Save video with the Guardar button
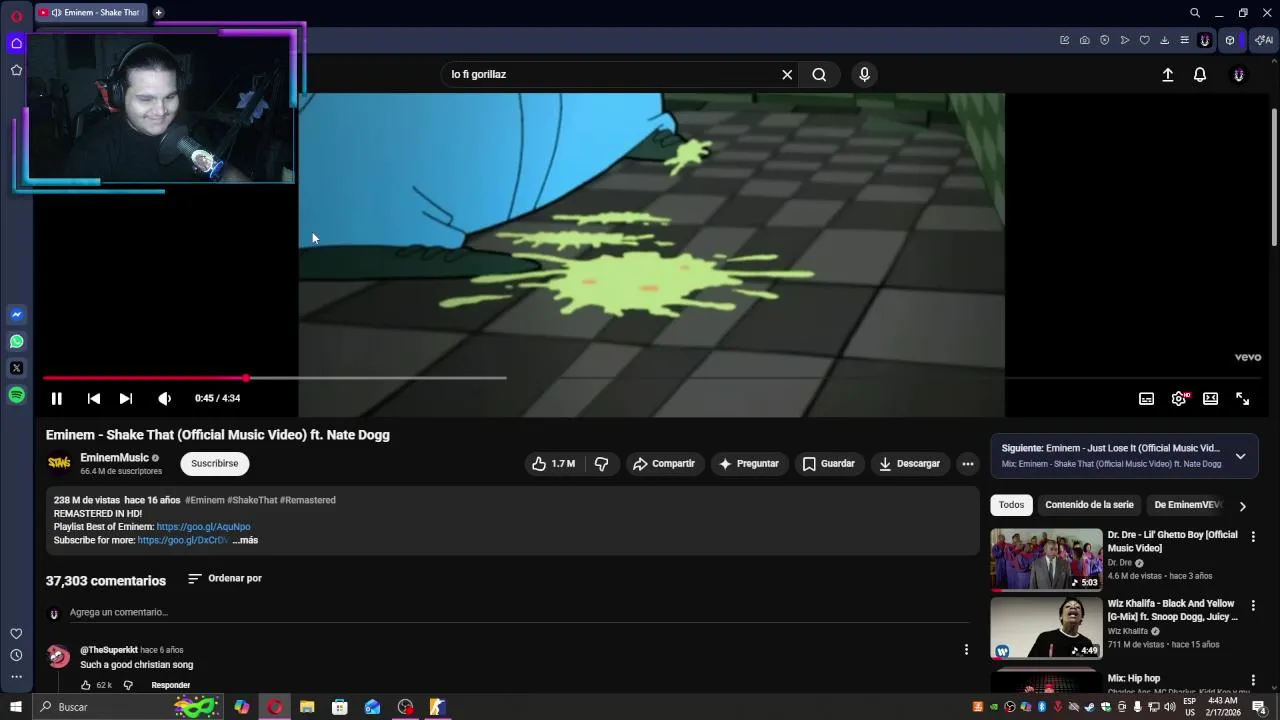The image size is (1280, 720). point(829,464)
